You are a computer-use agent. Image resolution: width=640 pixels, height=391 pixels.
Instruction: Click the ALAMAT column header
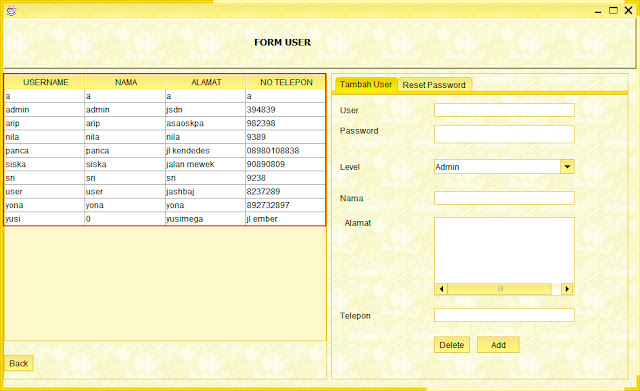[x=206, y=82]
